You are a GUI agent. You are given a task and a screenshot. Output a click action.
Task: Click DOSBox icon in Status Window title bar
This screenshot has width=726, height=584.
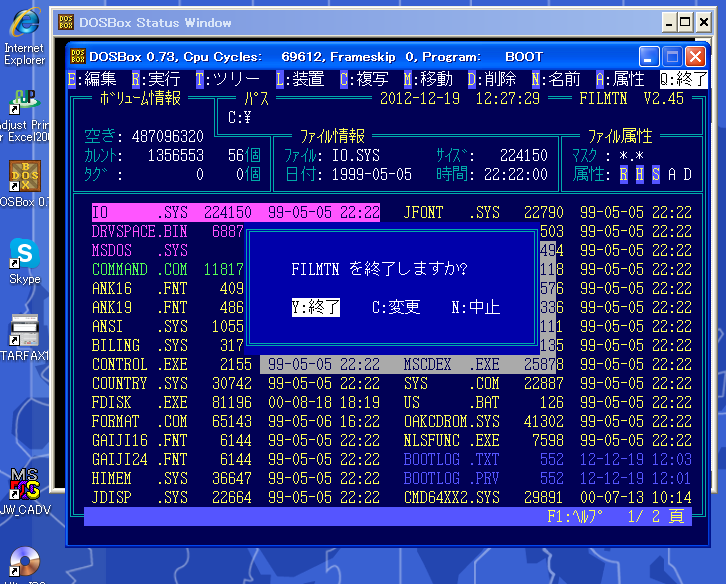pyautogui.click(x=66, y=22)
